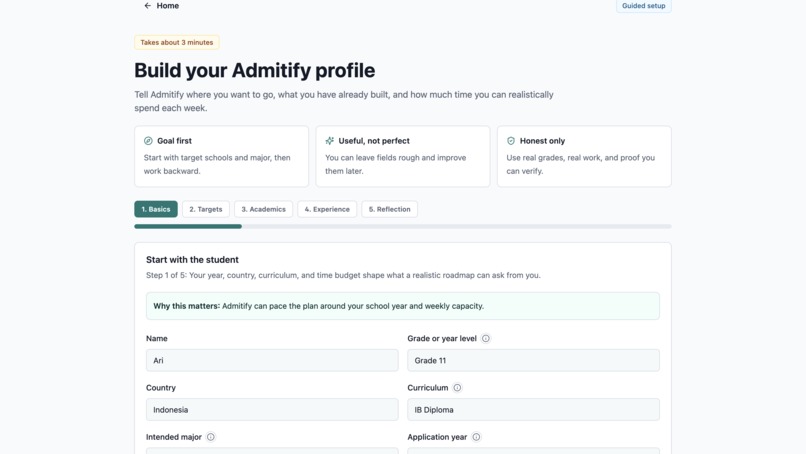Click the Name field label
The width and height of the screenshot is (806, 454).
point(157,338)
